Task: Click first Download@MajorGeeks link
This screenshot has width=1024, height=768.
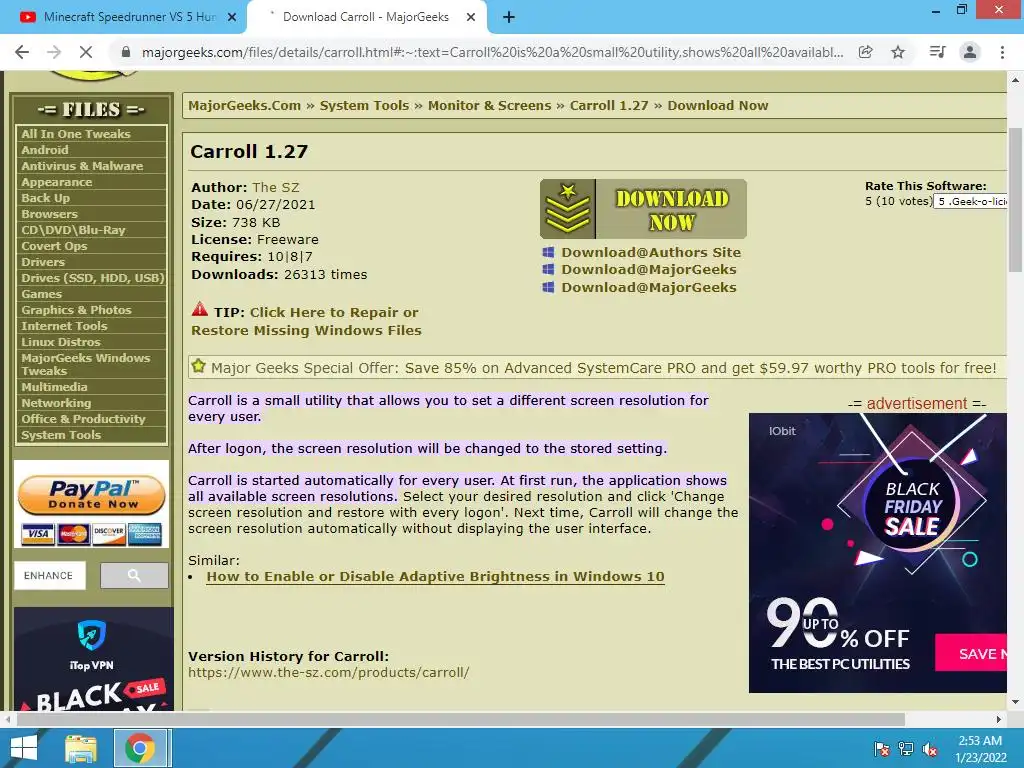Action: tap(648, 270)
